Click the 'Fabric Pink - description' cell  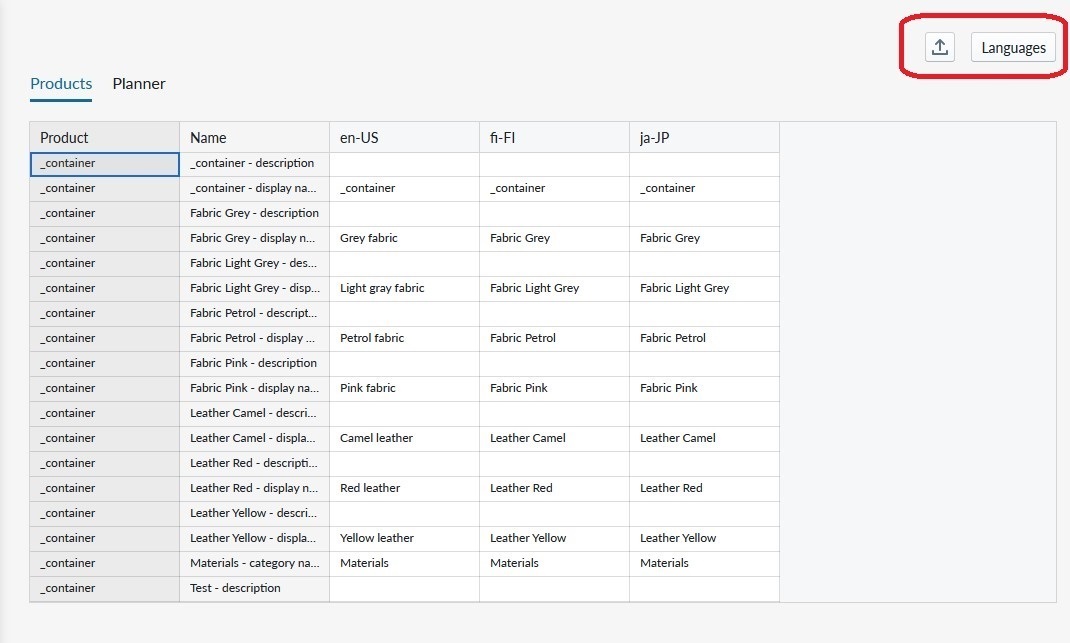255,364
